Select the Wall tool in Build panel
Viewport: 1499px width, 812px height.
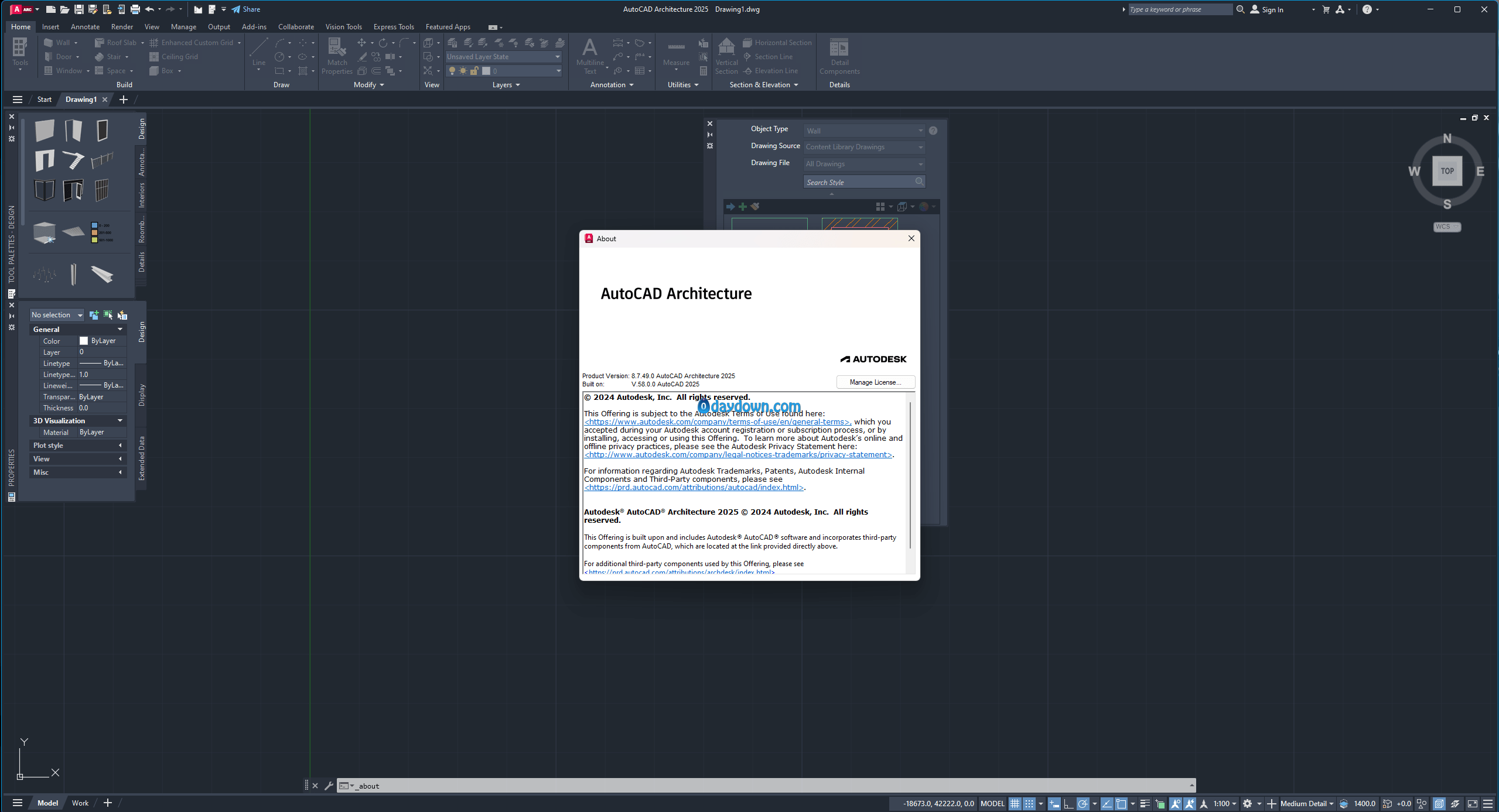[x=57, y=43]
